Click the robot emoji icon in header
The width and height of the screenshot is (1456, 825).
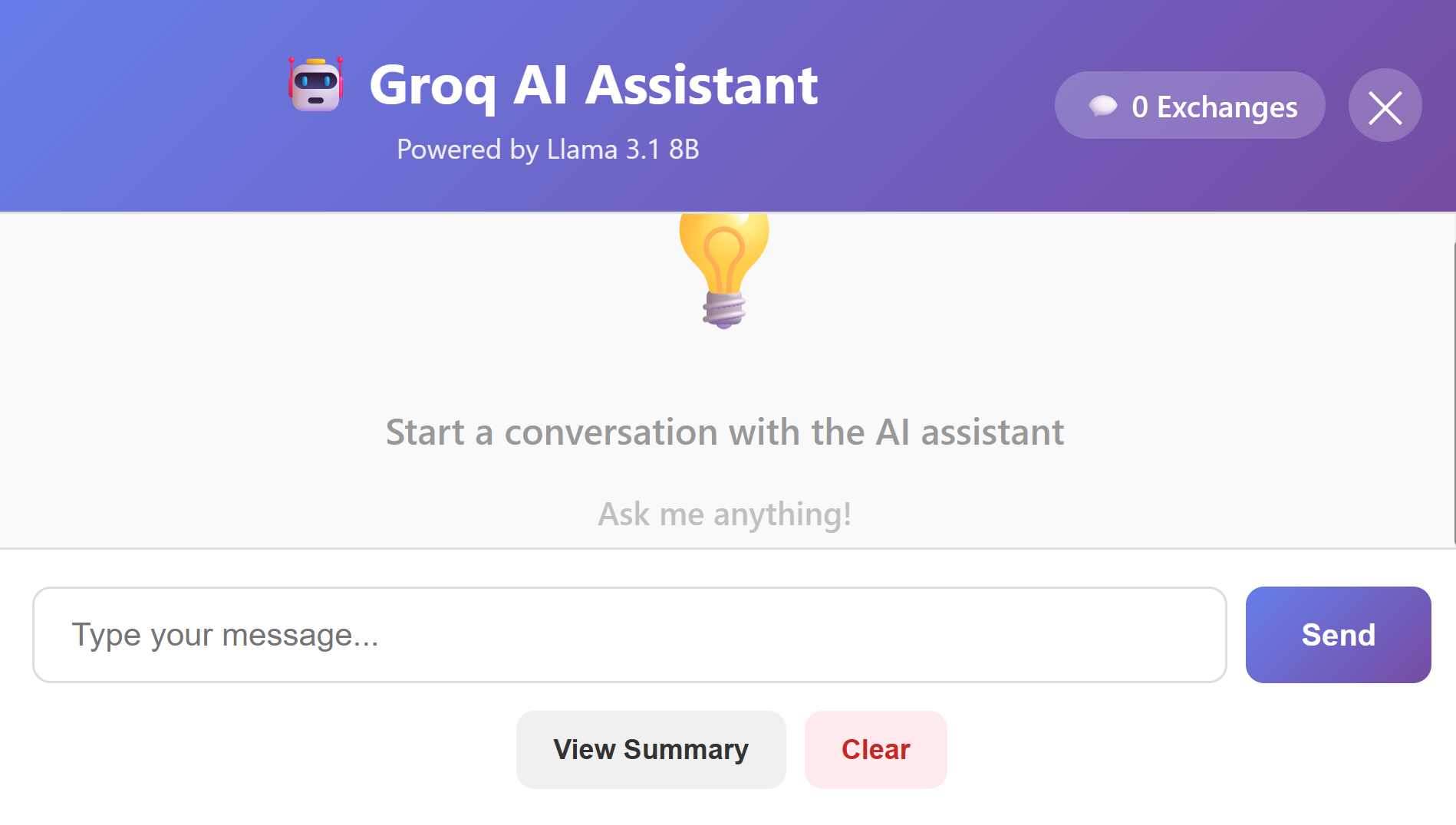pyautogui.click(x=315, y=84)
